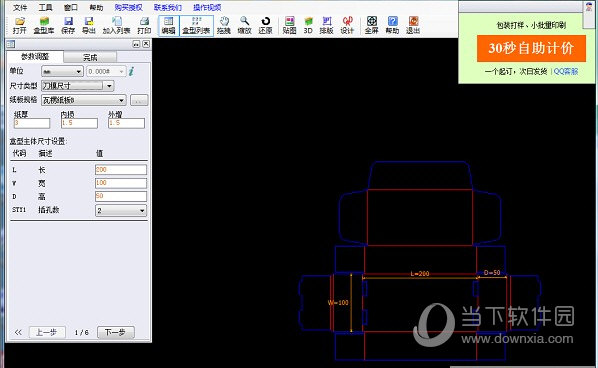
Task: Toggle the 编辑 edit mode button
Action: click(169, 25)
